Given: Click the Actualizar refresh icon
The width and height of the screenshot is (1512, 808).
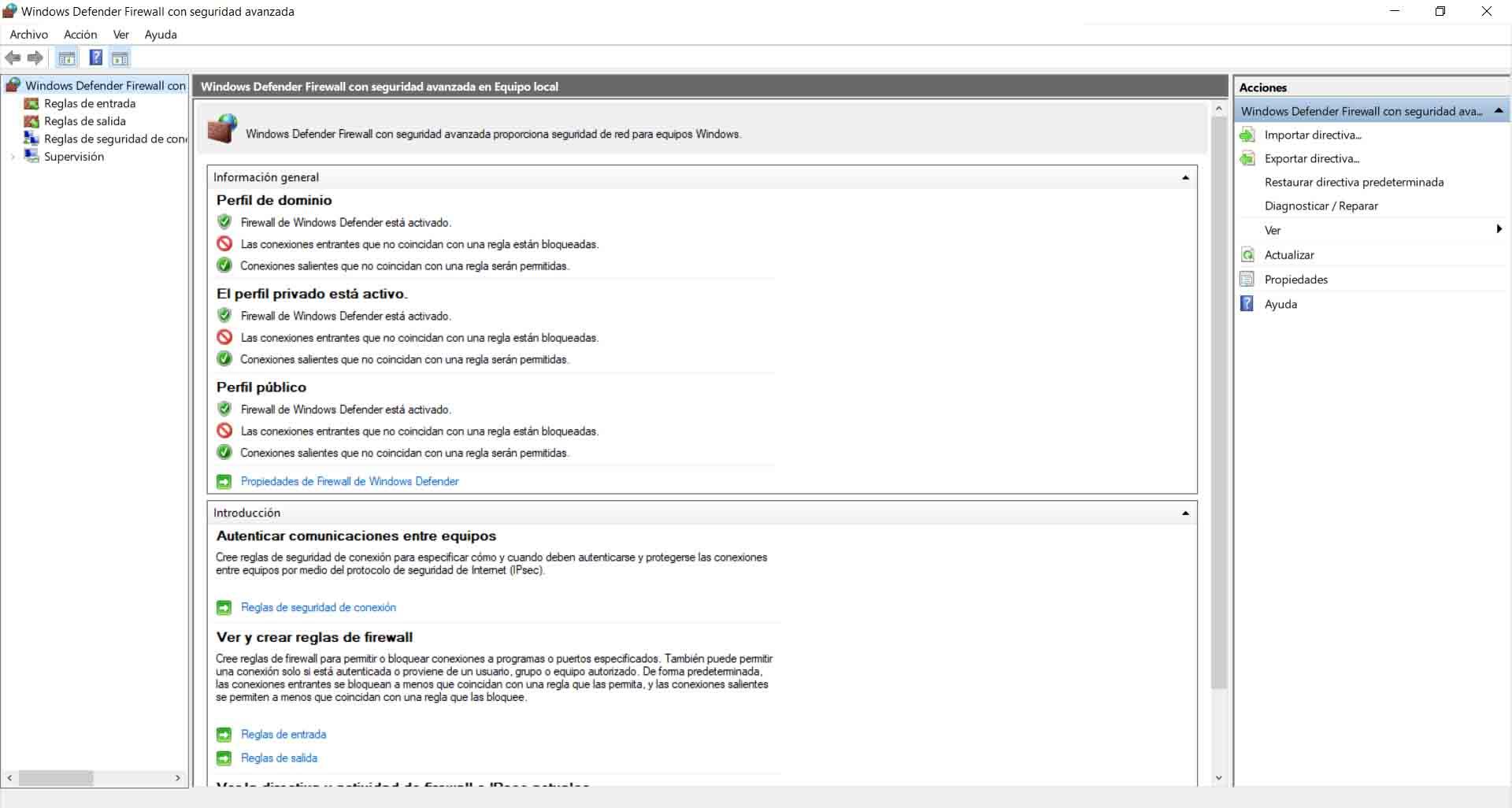Looking at the screenshot, I should [x=1247, y=254].
